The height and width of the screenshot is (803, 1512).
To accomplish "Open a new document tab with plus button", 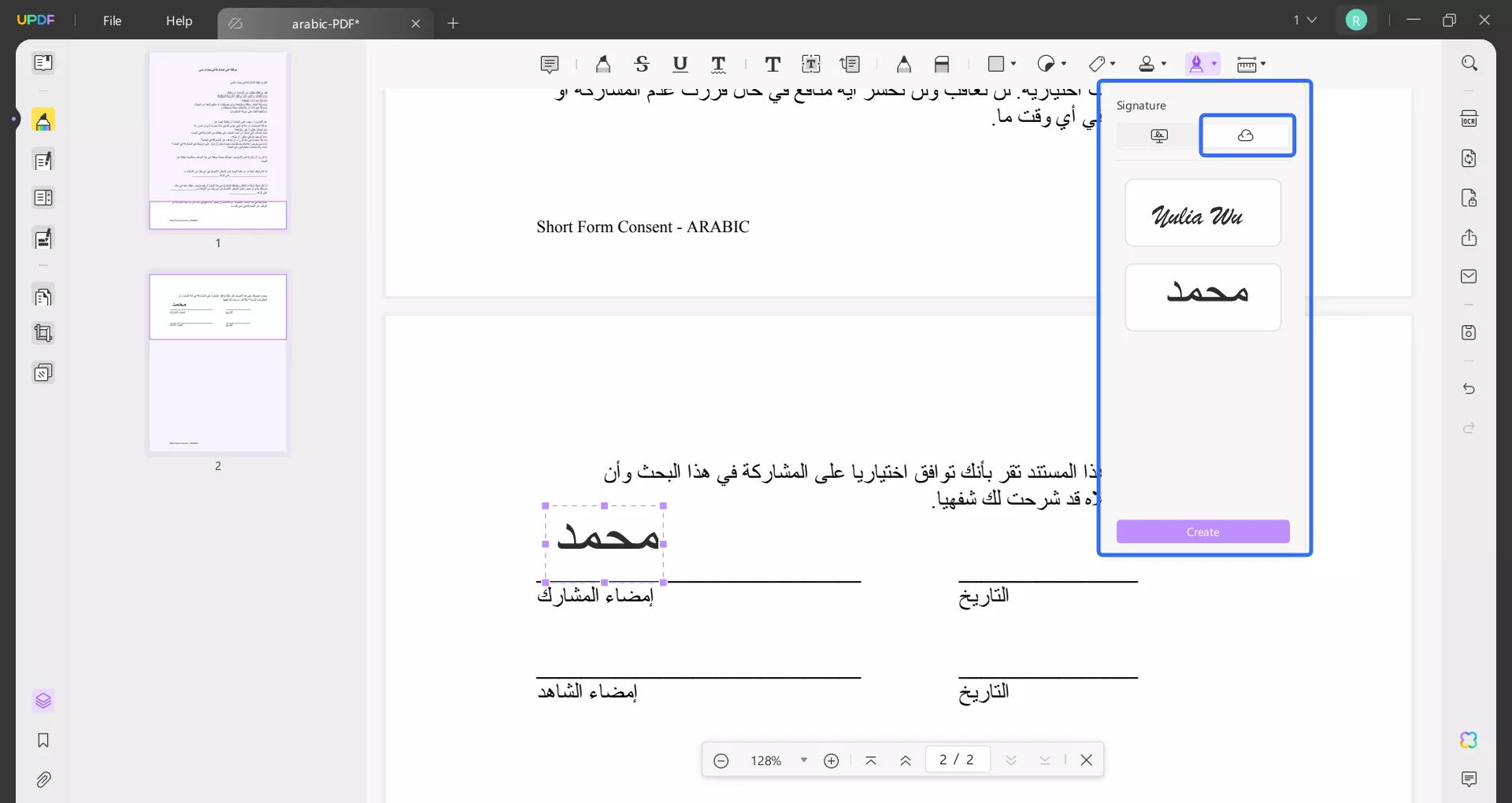I will coord(453,24).
